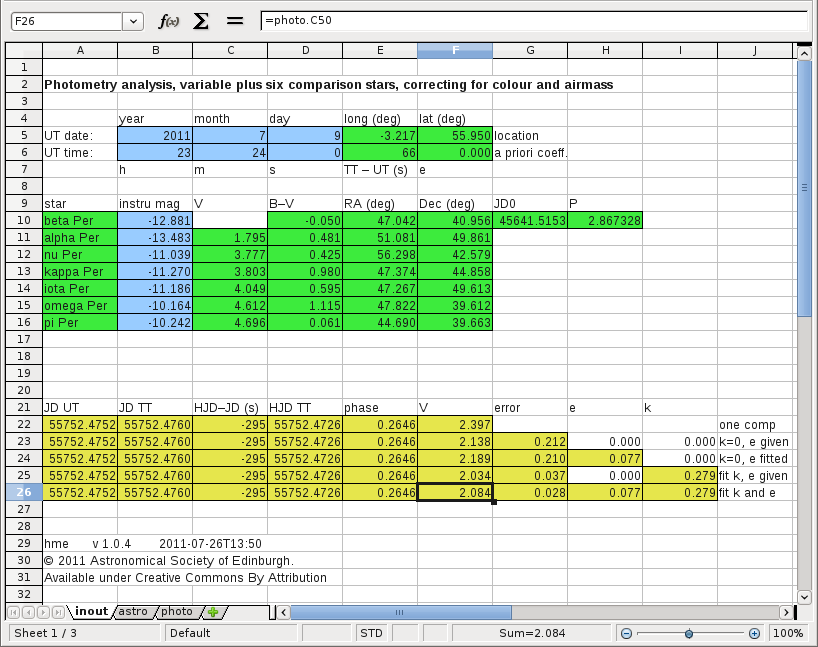Click the Name Box showing F26
This screenshot has width=818, height=647.
[x=64, y=21]
